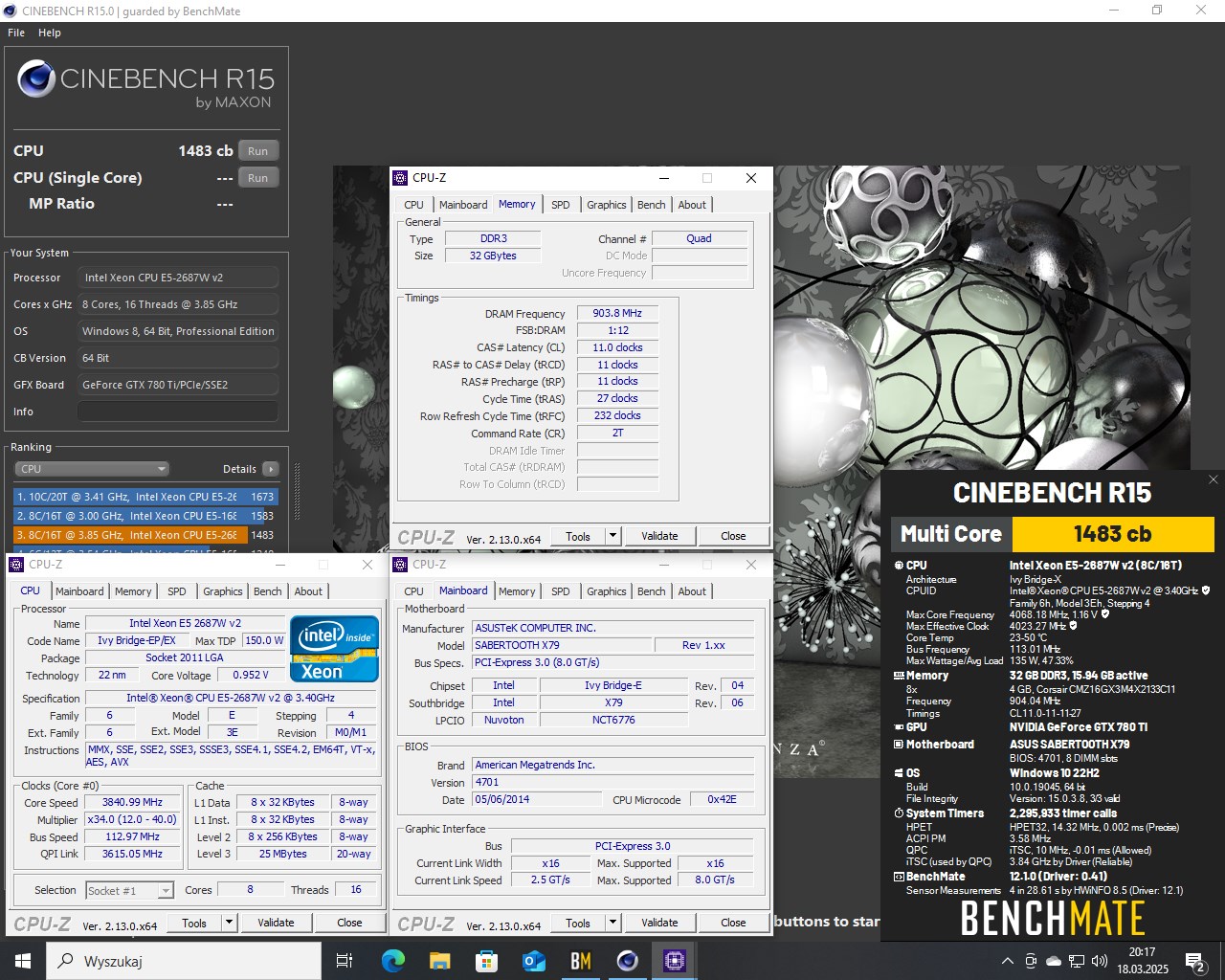Open File Explorer from the taskbar
The image size is (1225, 980).
[439, 961]
